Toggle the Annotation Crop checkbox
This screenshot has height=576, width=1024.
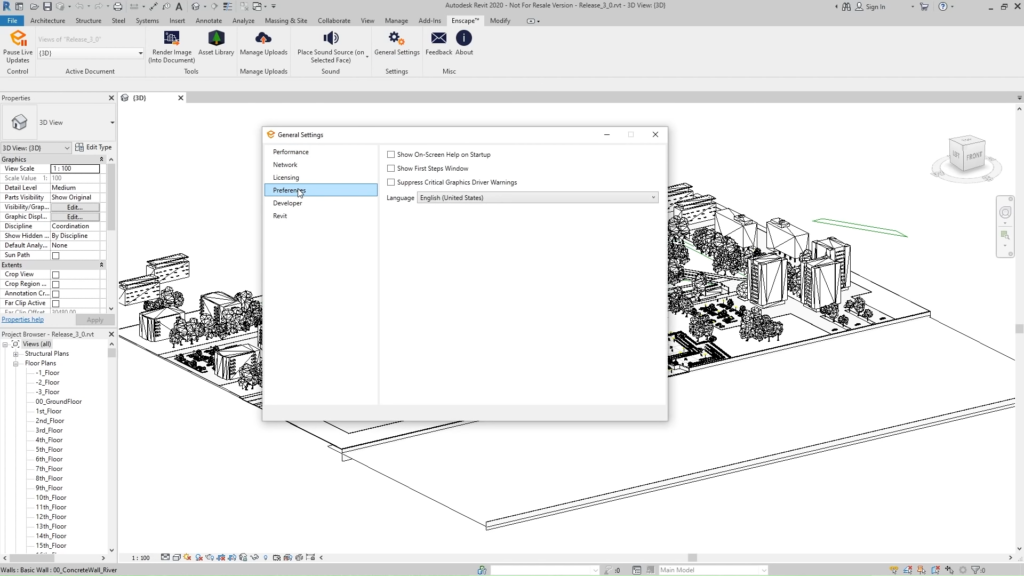56,294
